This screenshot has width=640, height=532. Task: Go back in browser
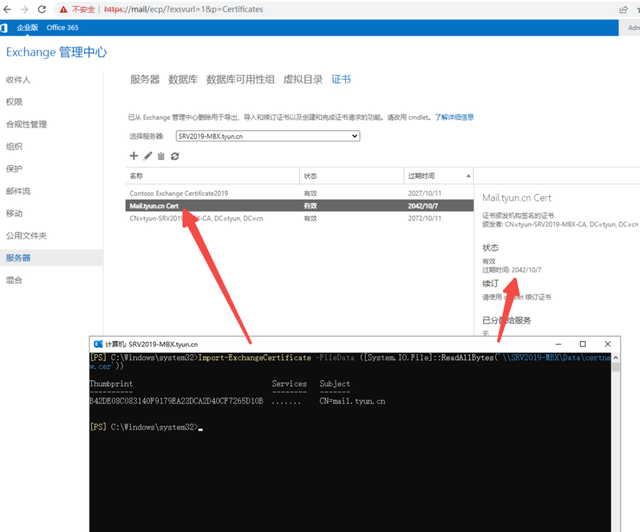pyautogui.click(x=7, y=9)
